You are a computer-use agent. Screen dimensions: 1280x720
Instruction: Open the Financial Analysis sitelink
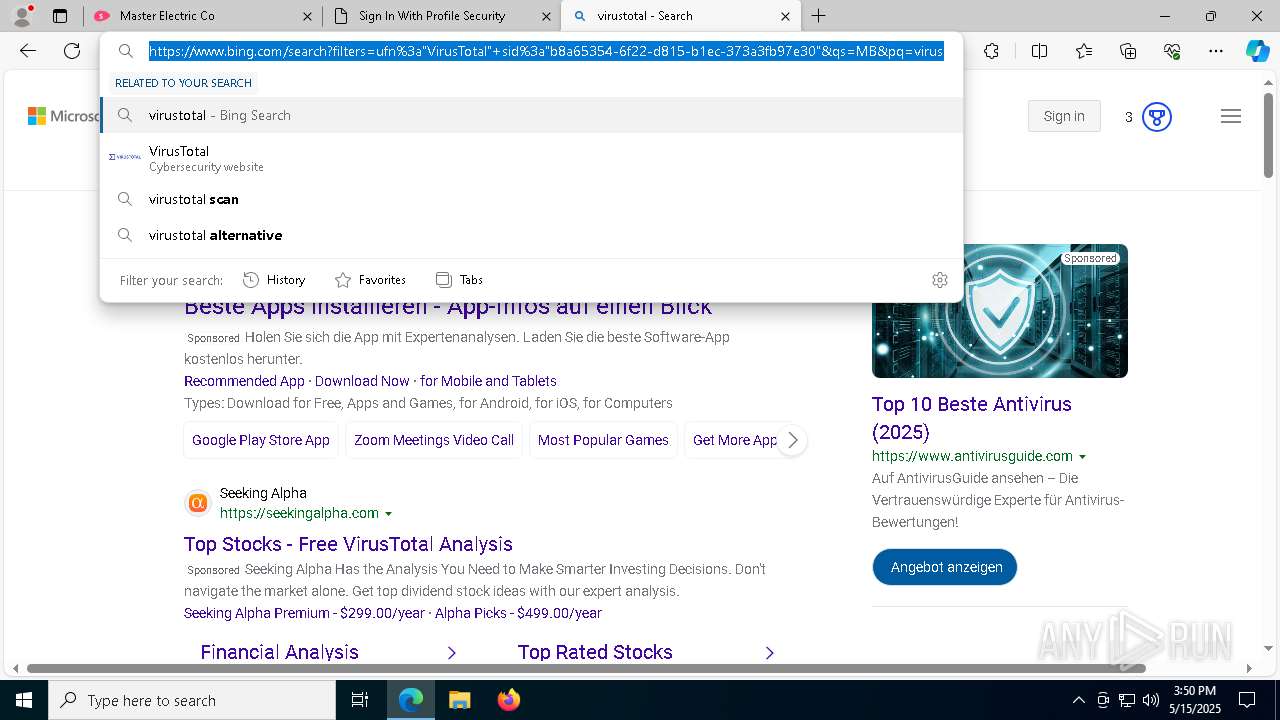click(x=279, y=652)
